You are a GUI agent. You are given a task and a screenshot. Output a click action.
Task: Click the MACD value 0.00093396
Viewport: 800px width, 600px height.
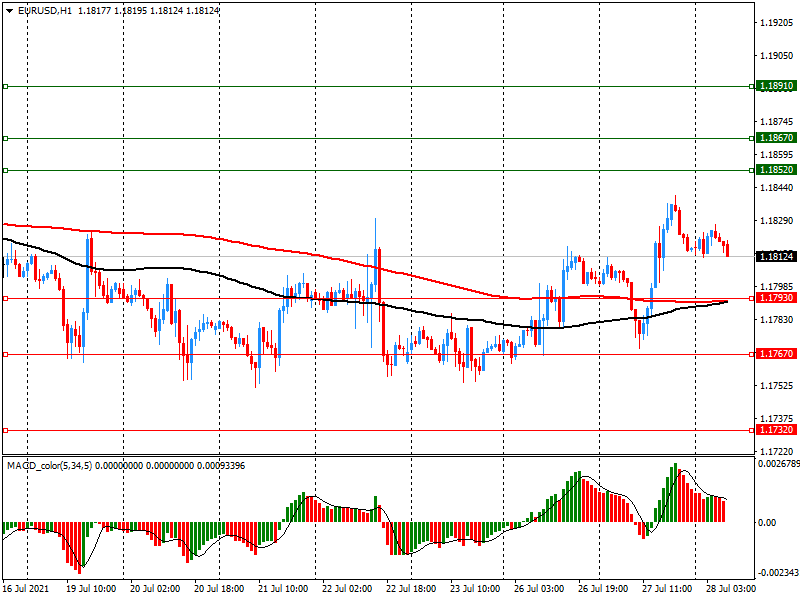221,466
